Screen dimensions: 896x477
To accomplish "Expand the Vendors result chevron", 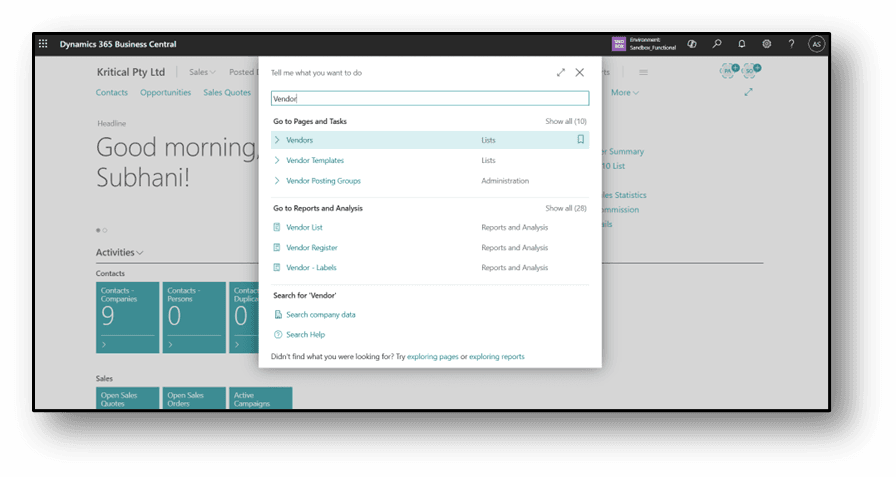I will [x=277, y=140].
